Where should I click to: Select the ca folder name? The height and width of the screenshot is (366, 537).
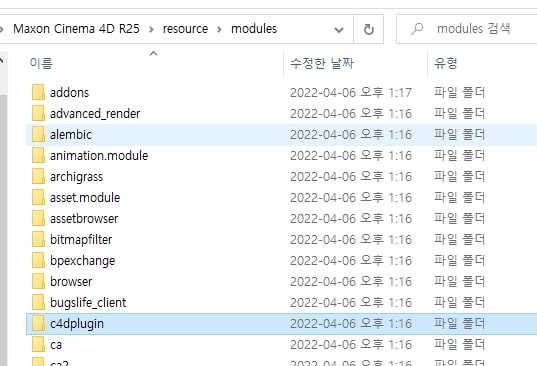(x=56, y=345)
